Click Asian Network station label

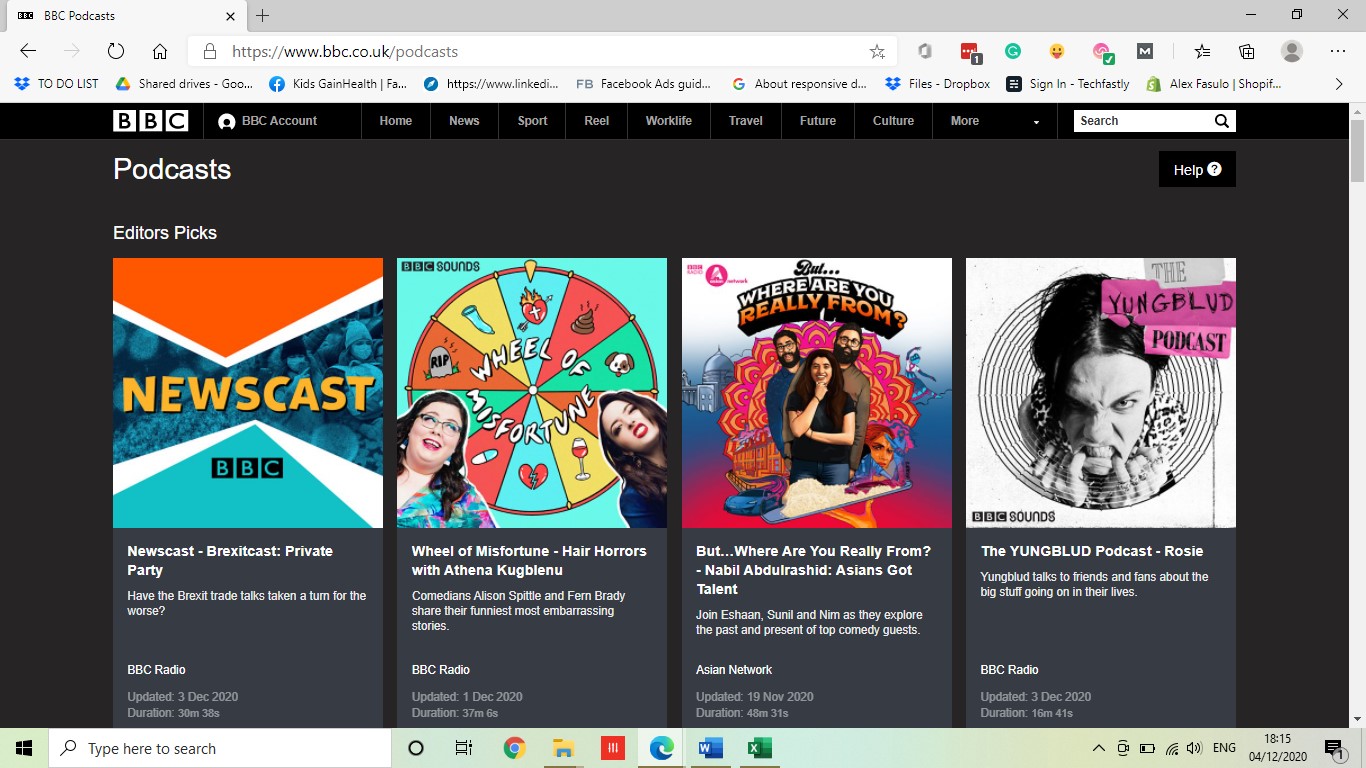734,670
